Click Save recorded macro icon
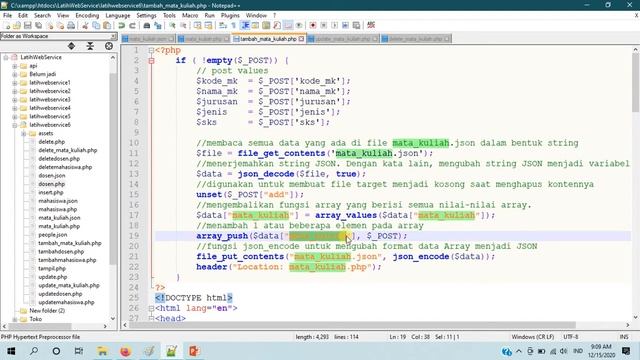Image resolution: width=640 pixels, height=360 pixels. click(356, 25)
